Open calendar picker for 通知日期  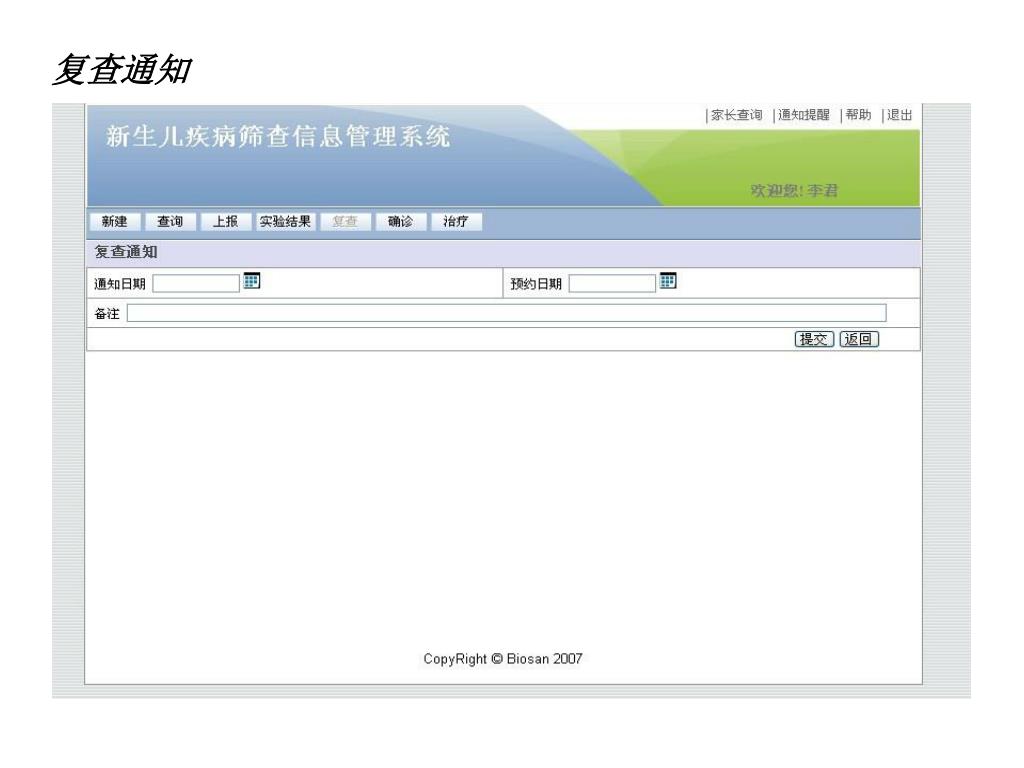coord(251,281)
